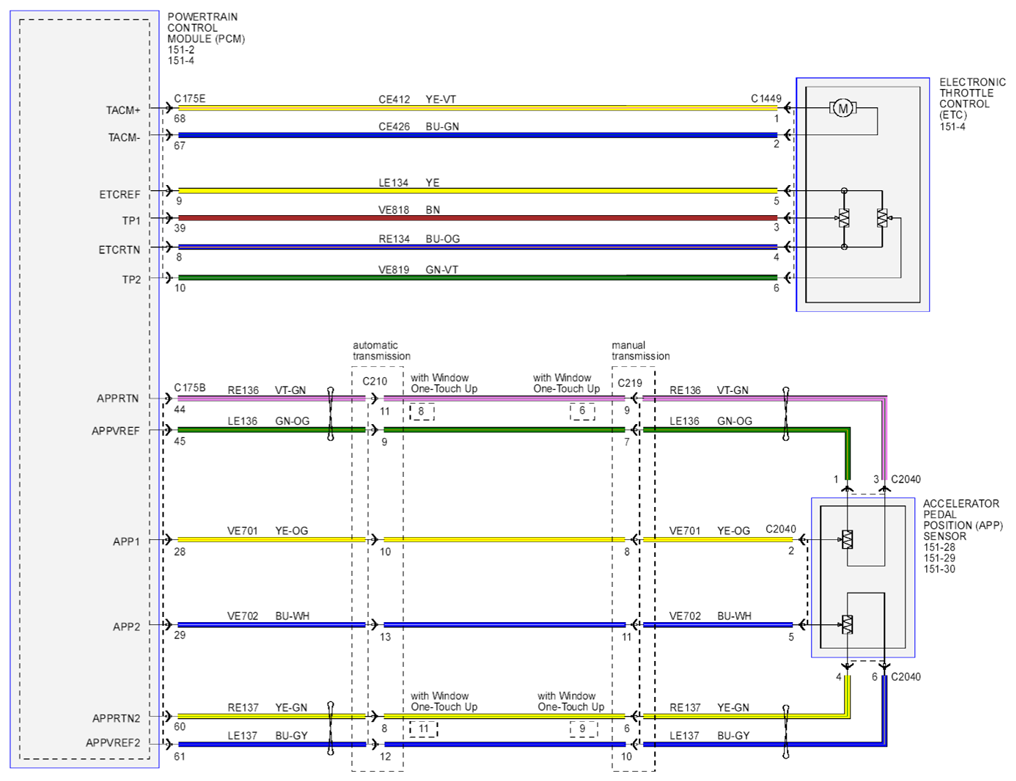Open the 151-28 page reference

[x=939, y=547]
